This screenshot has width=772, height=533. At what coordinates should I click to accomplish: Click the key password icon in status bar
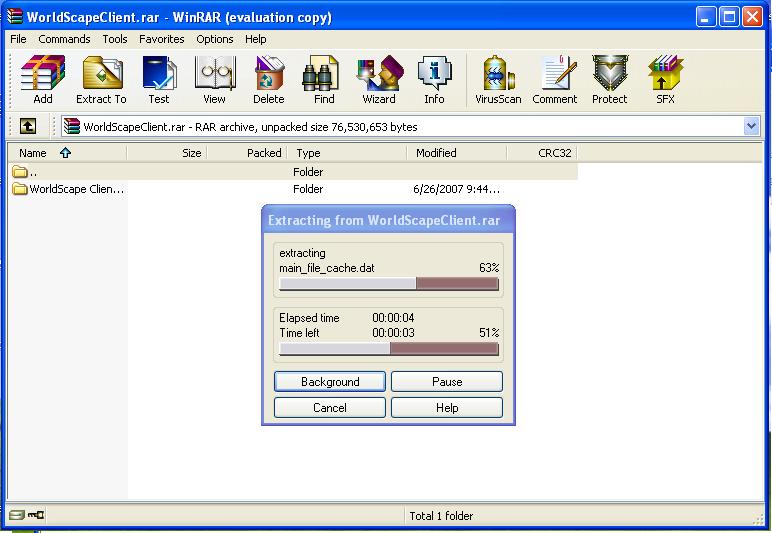tap(36, 515)
